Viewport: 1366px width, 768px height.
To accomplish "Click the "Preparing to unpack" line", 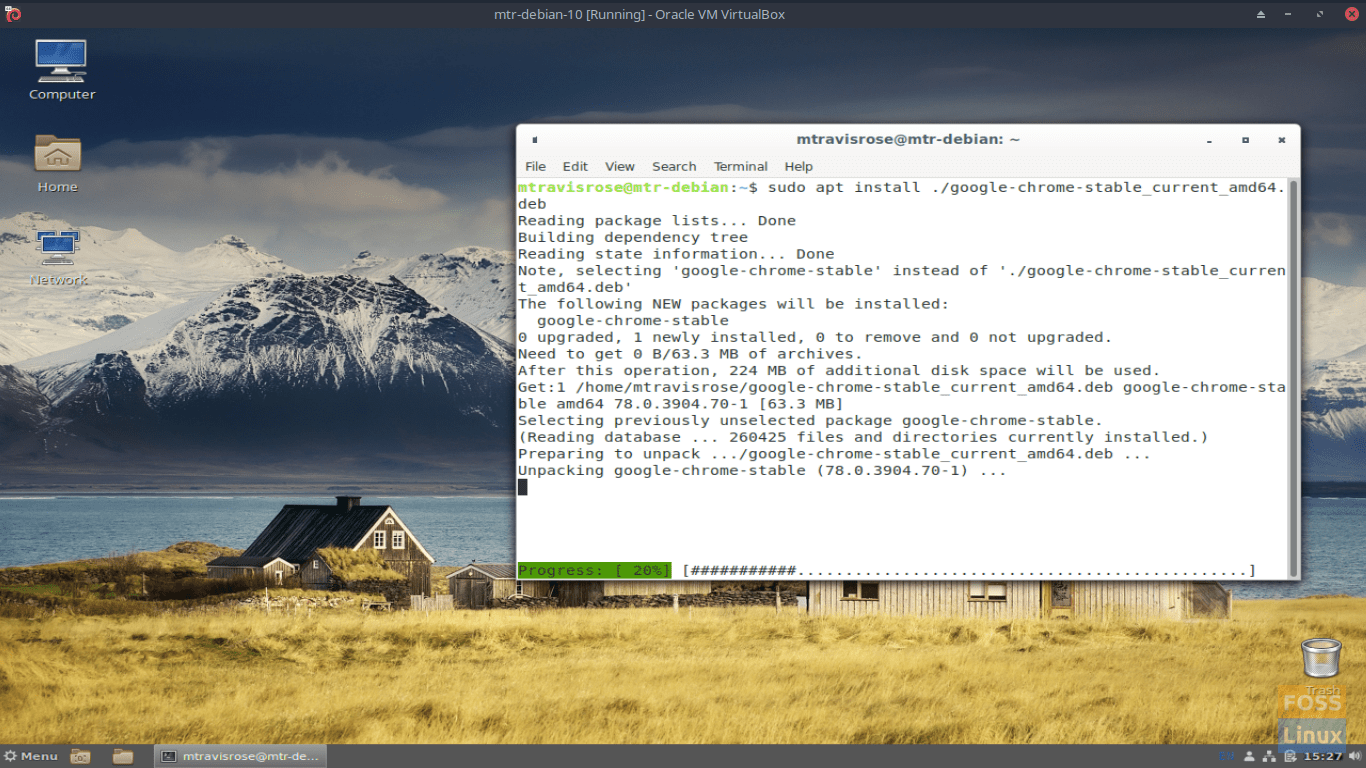I will click(834, 453).
